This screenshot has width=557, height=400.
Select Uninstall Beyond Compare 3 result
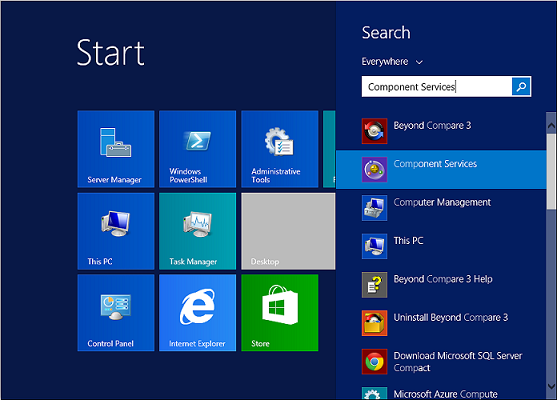tap(441, 323)
